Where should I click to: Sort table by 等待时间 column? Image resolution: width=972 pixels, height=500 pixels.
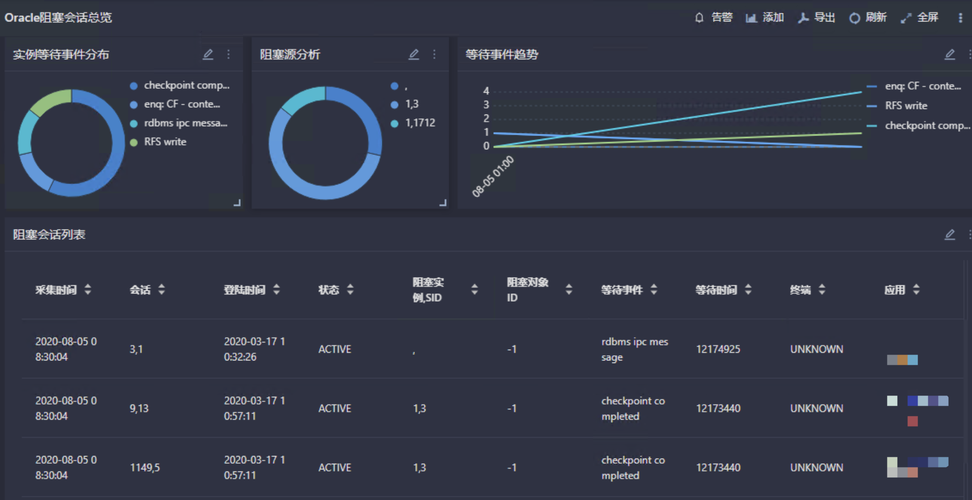748,289
